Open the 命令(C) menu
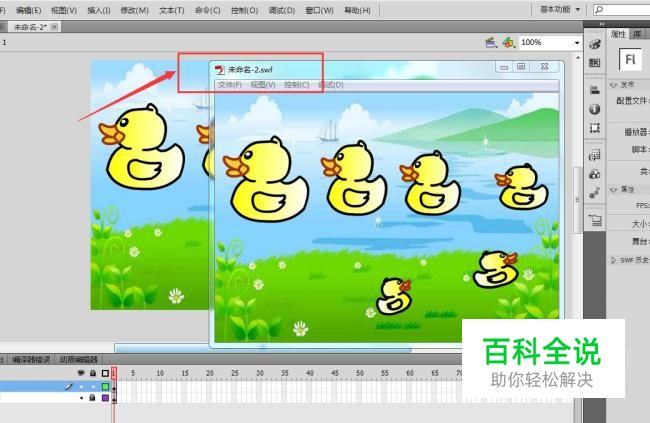 208,10
